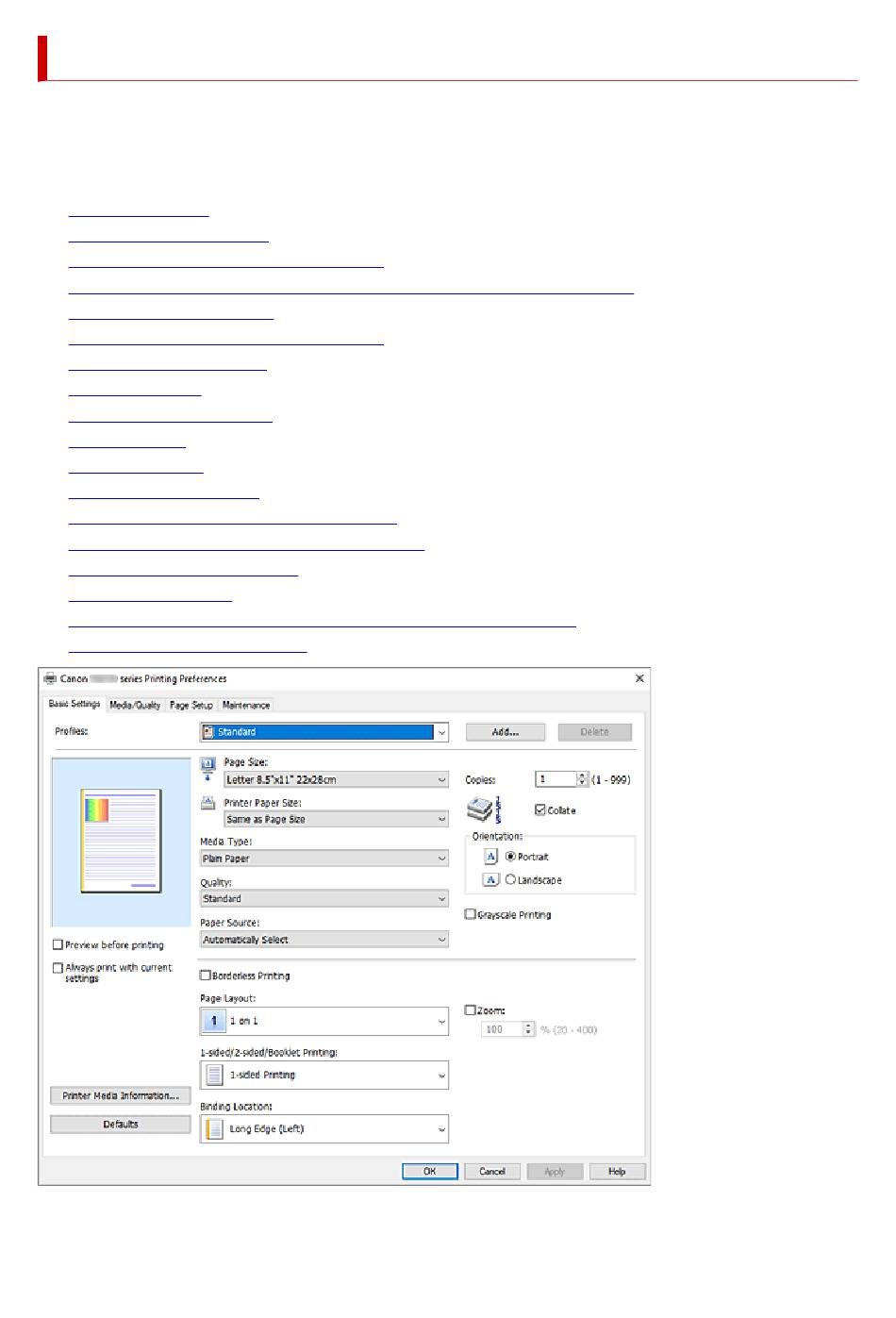Open Printer Media Information...
Screen dimensions: 896x1318
(121, 1095)
